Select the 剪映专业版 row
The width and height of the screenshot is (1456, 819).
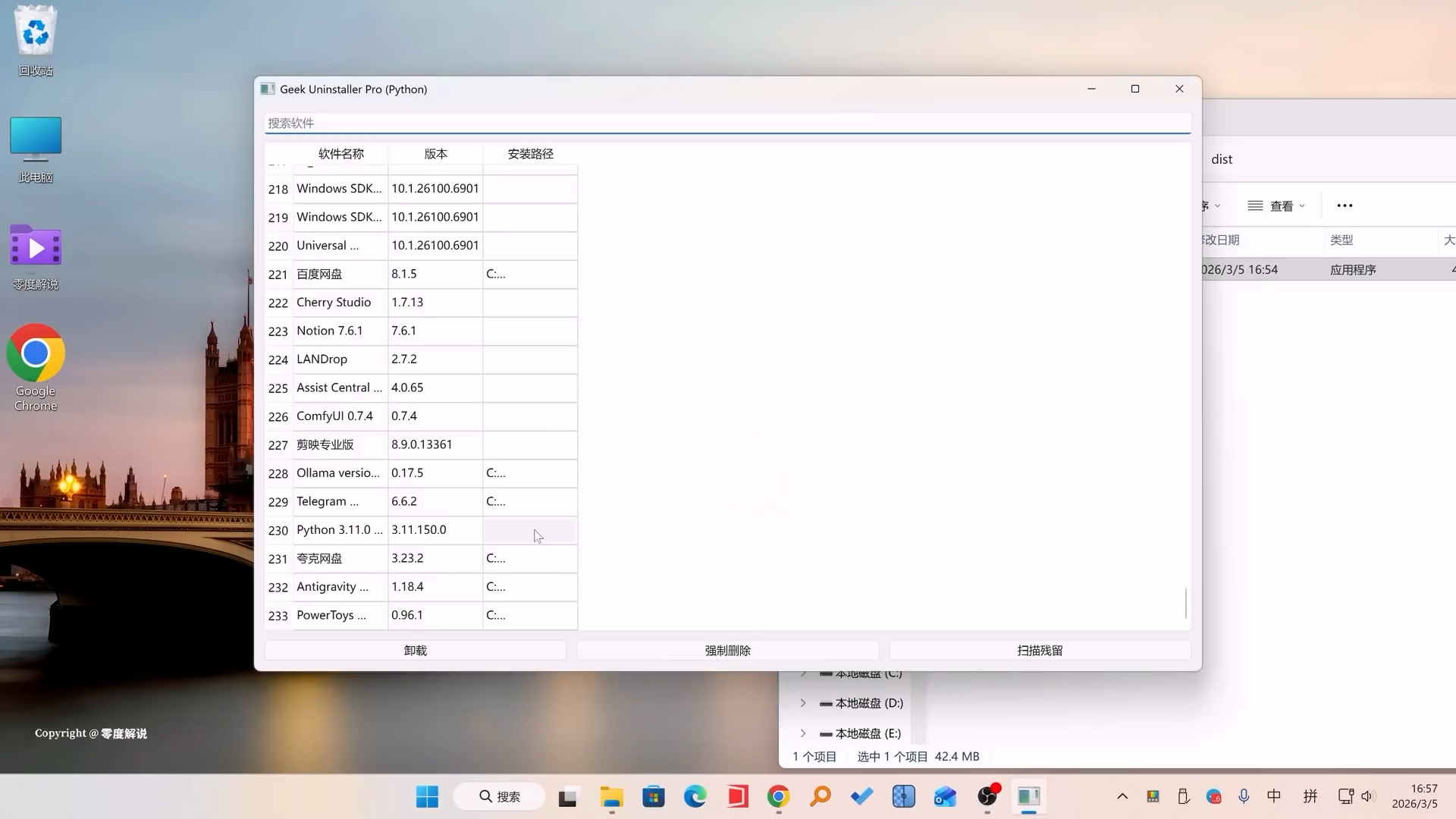pos(421,444)
